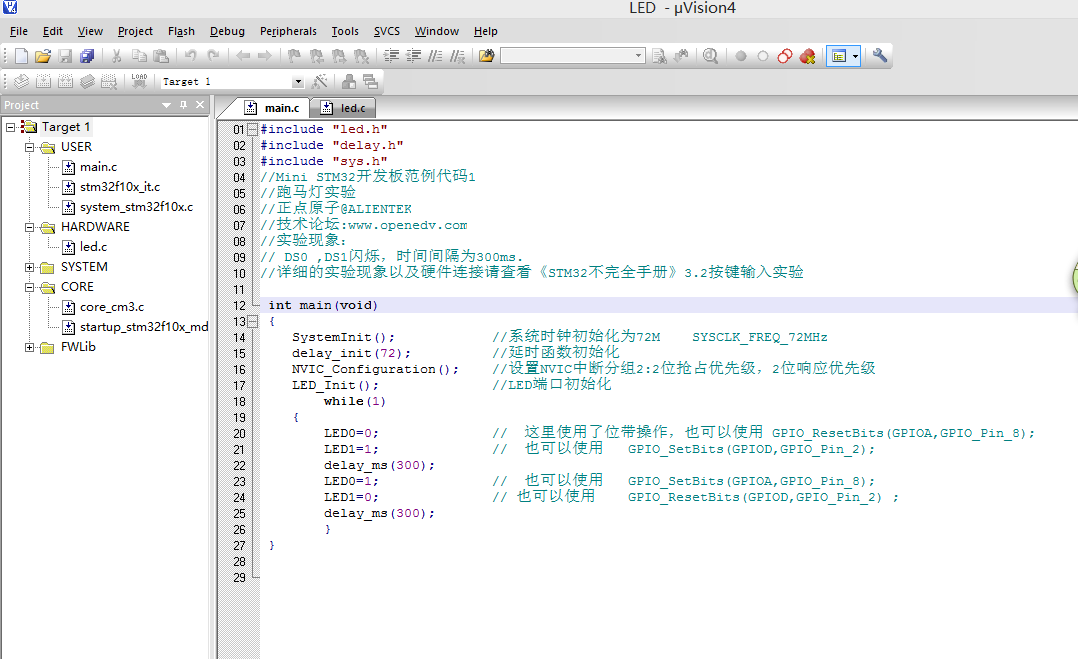
Task: Cut selection with the scissors icon
Action: pos(116,56)
